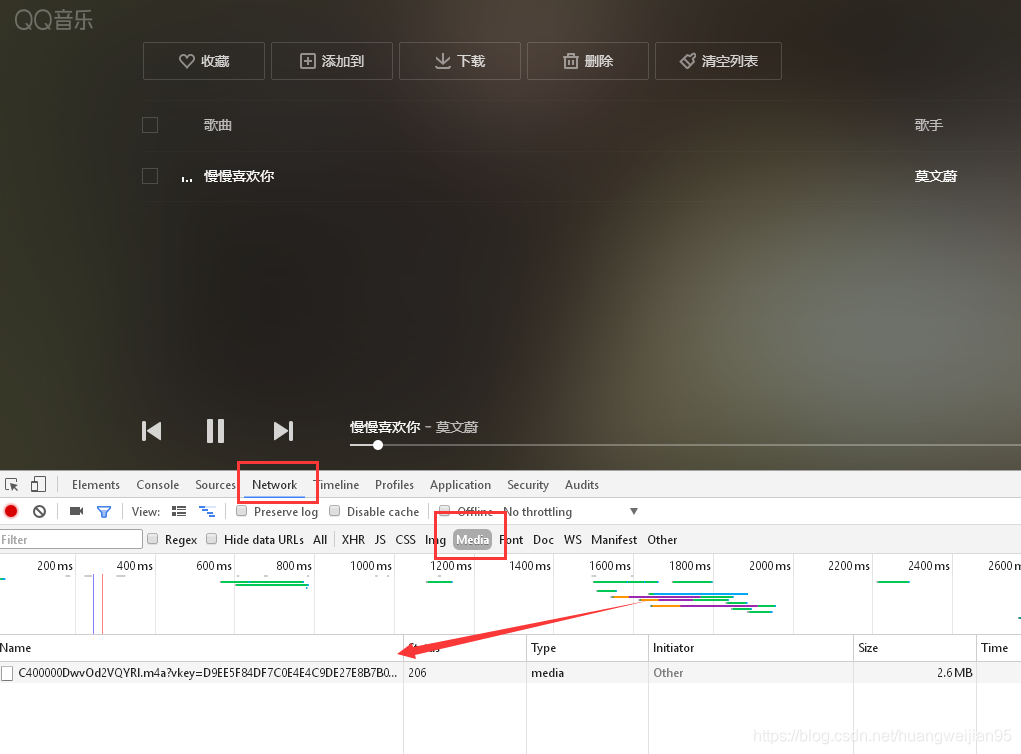Check the Disable cache option

335,511
